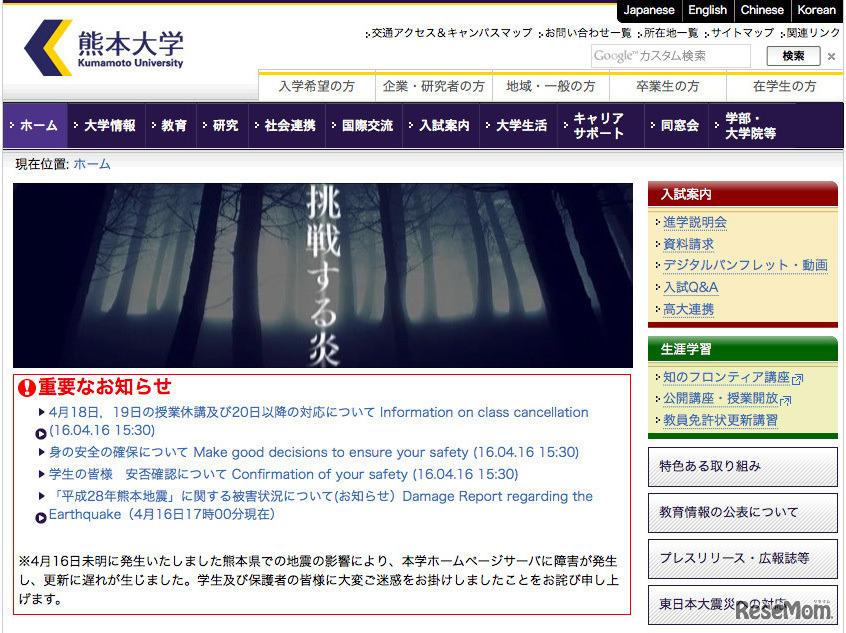Screen dimensions: 846x633
Task: Switch language to Chinese
Action: tap(762, 10)
